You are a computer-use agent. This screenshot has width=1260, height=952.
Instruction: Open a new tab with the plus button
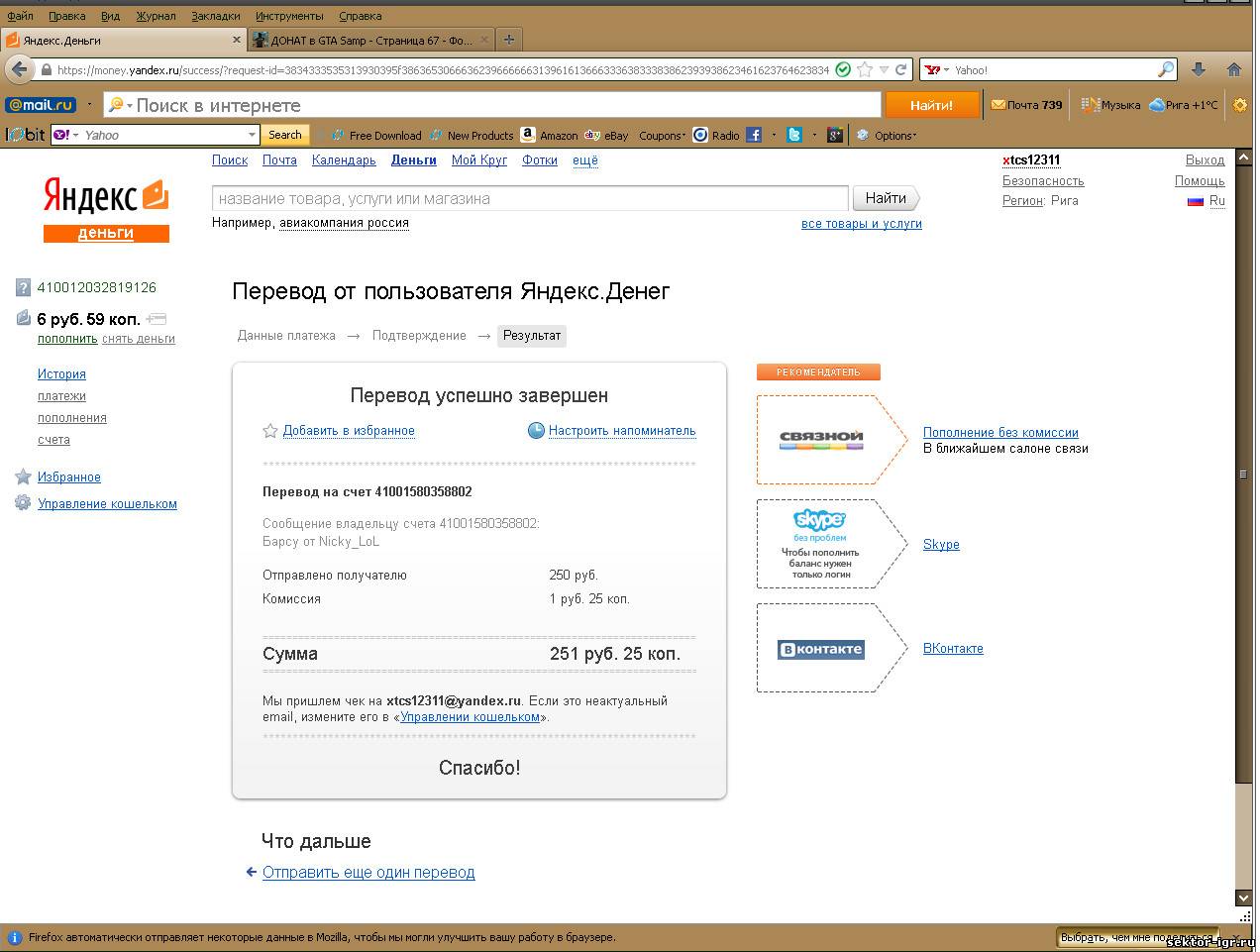(x=509, y=40)
